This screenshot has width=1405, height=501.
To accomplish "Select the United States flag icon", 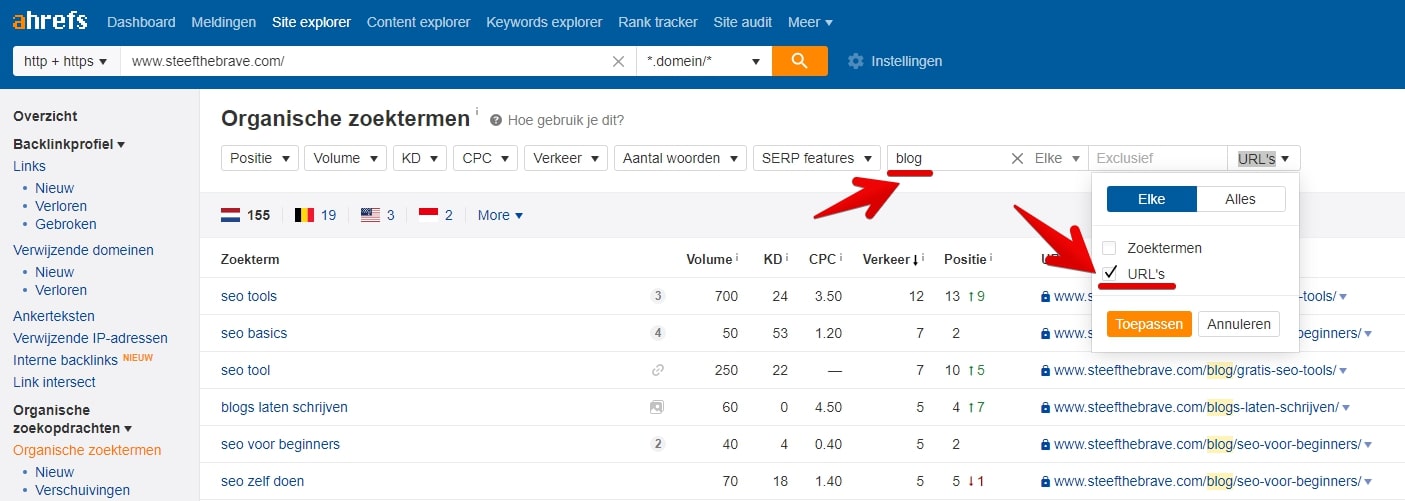I will coord(370,215).
